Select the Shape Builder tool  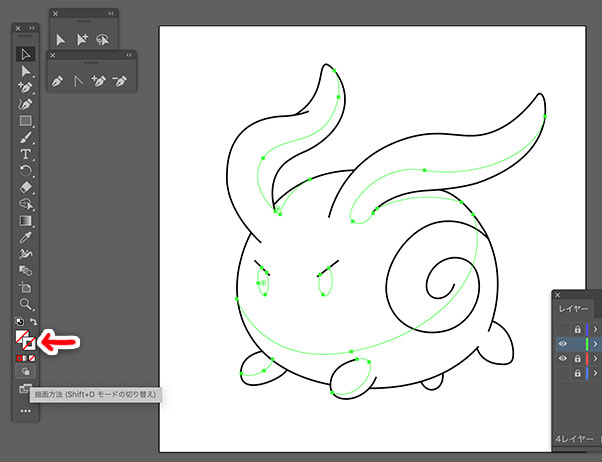click(x=26, y=204)
